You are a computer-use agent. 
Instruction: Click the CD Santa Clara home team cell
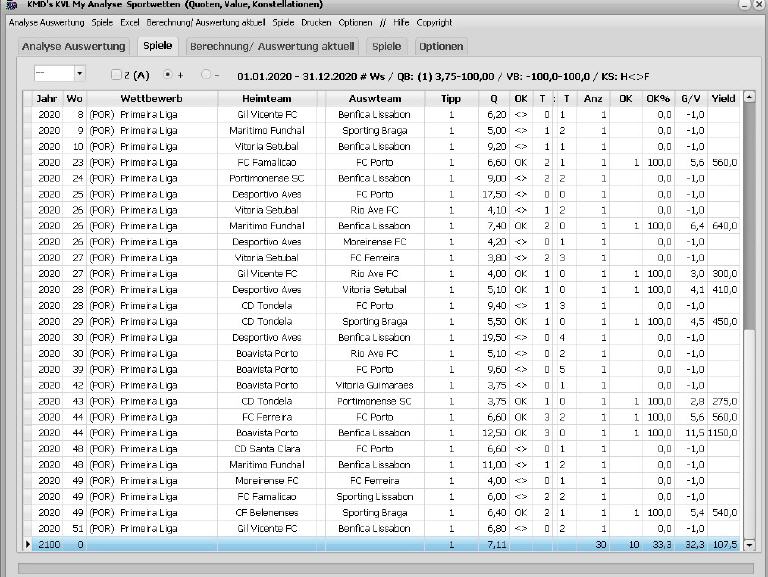pos(267,449)
